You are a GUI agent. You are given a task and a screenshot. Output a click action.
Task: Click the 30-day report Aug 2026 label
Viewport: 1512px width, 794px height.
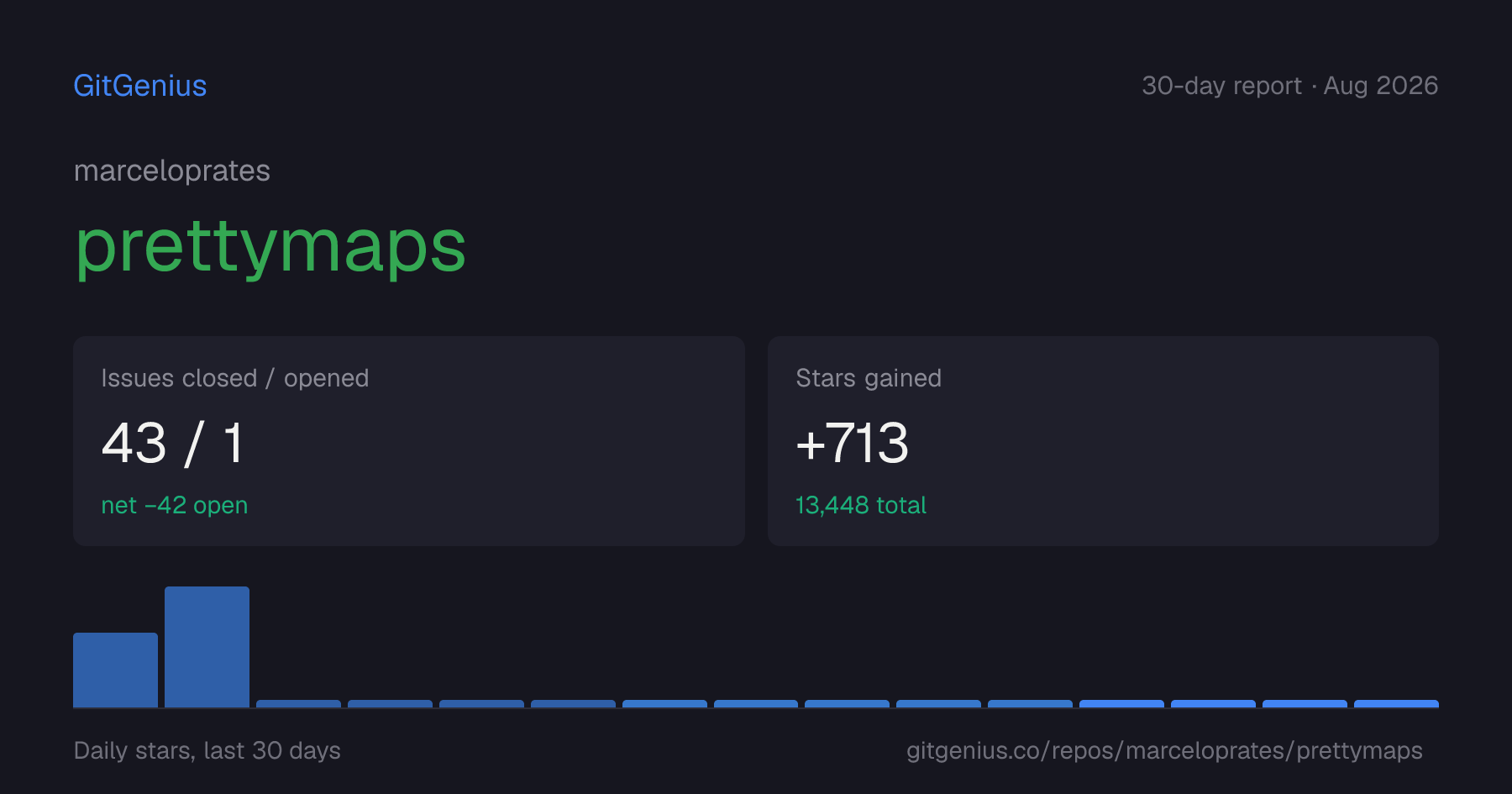pyautogui.click(x=1289, y=86)
